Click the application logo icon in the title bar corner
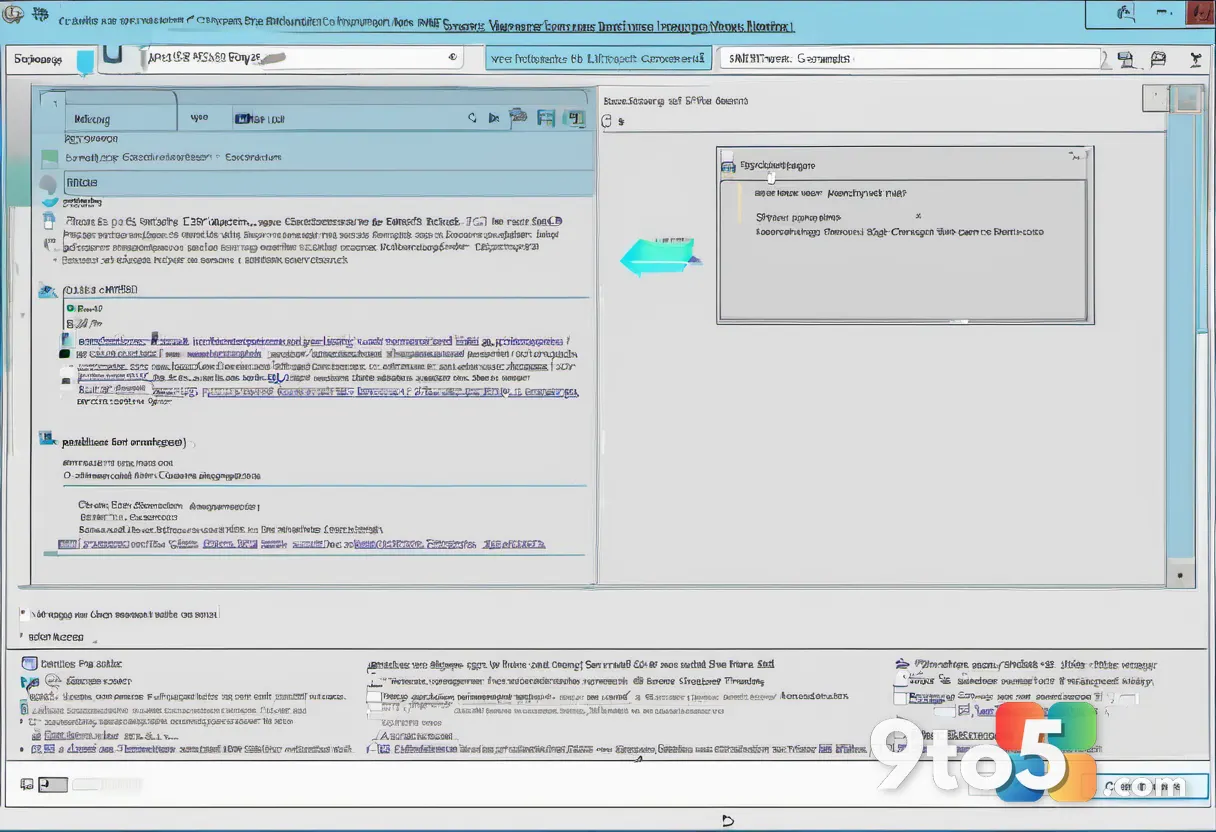The width and height of the screenshot is (1216, 832). point(13,15)
